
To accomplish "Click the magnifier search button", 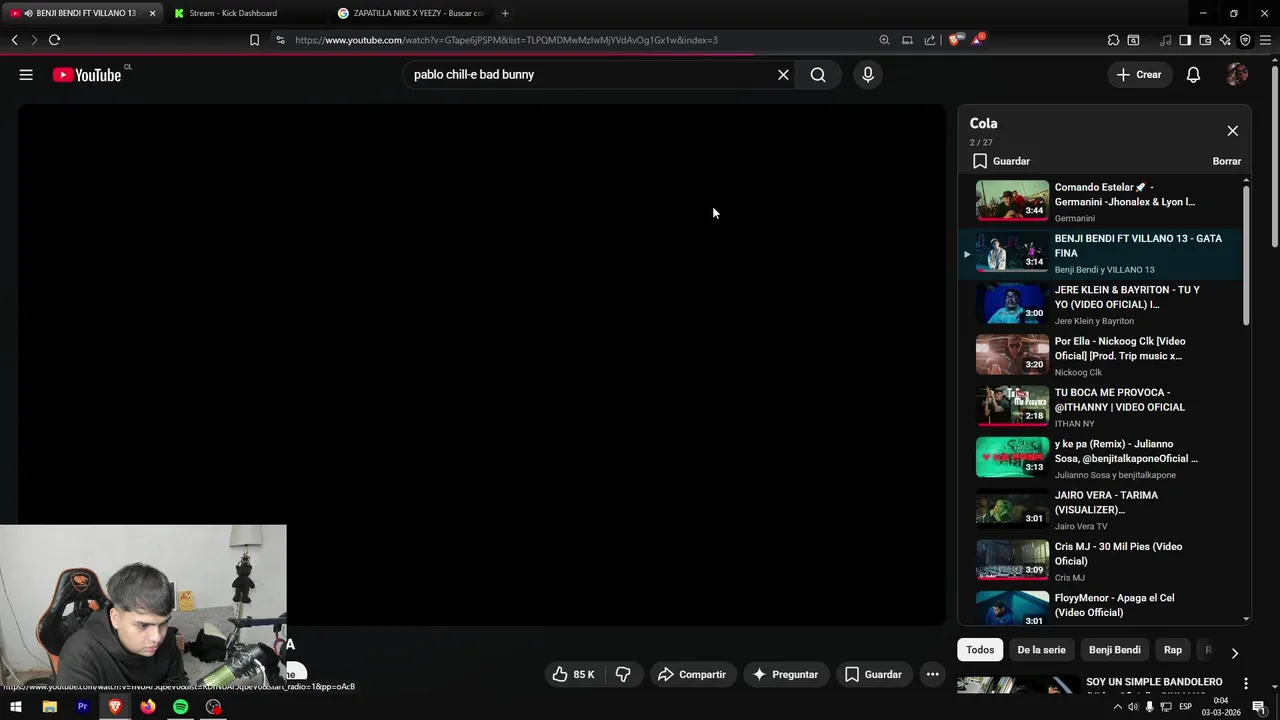I will click(x=818, y=75).
